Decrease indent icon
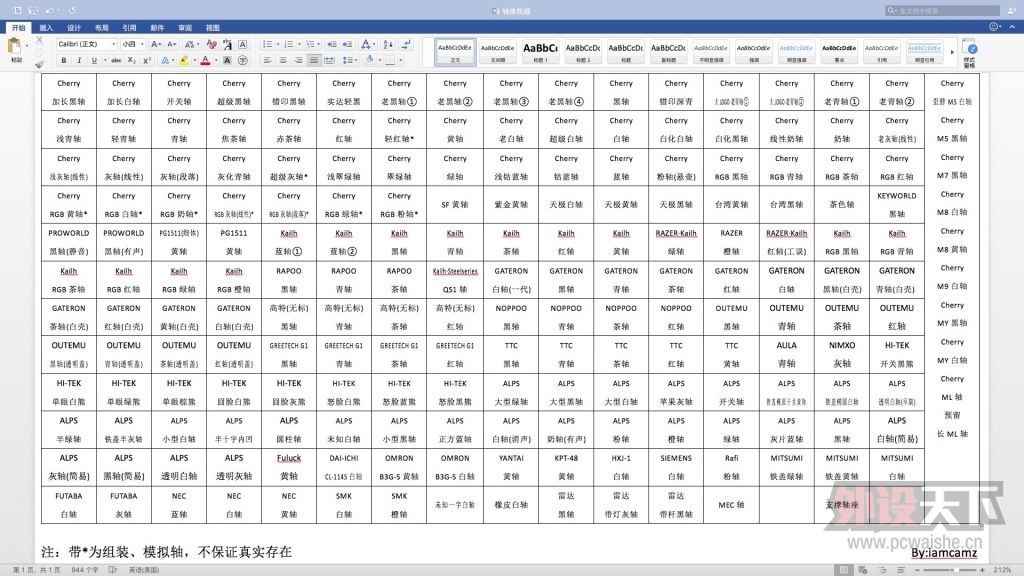 (332, 44)
